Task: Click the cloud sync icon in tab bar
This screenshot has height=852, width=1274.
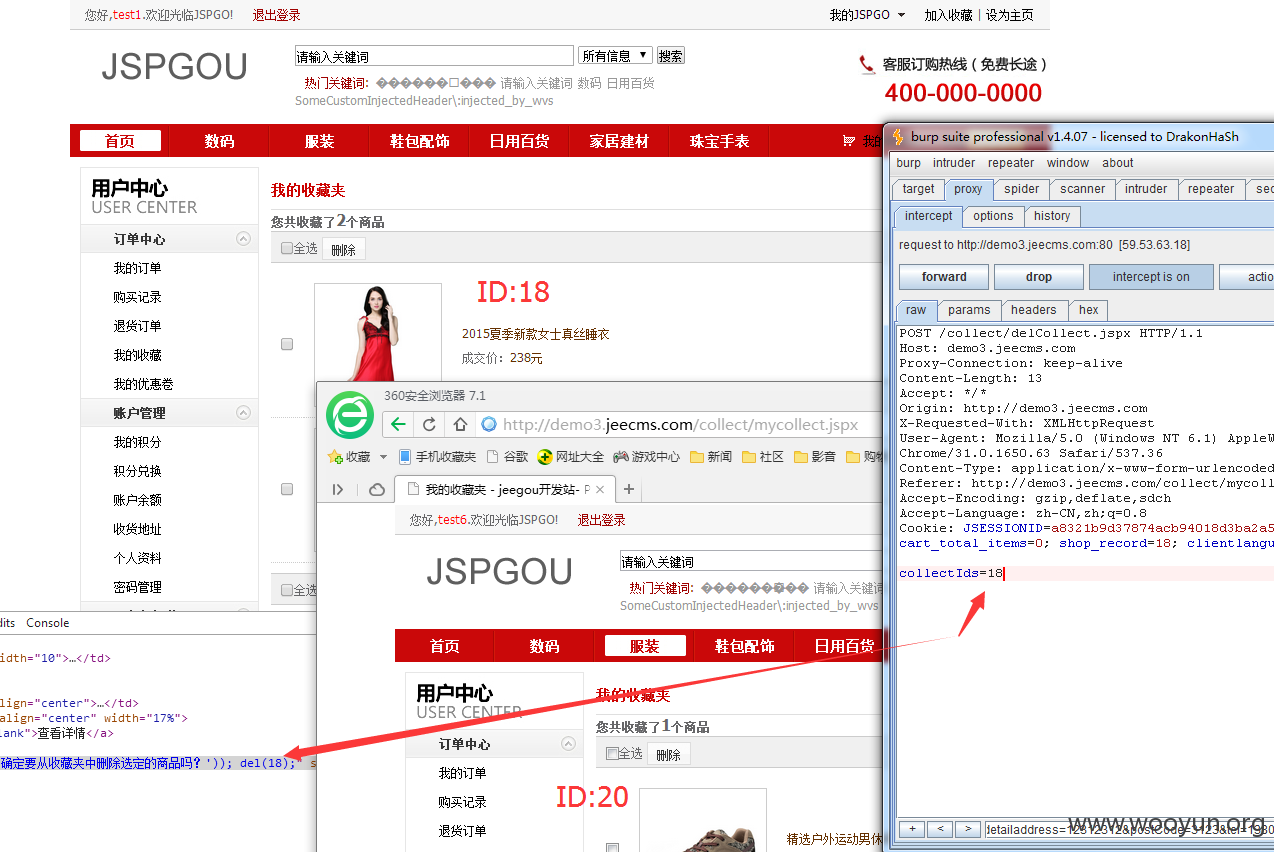Action: pyautogui.click(x=377, y=489)
